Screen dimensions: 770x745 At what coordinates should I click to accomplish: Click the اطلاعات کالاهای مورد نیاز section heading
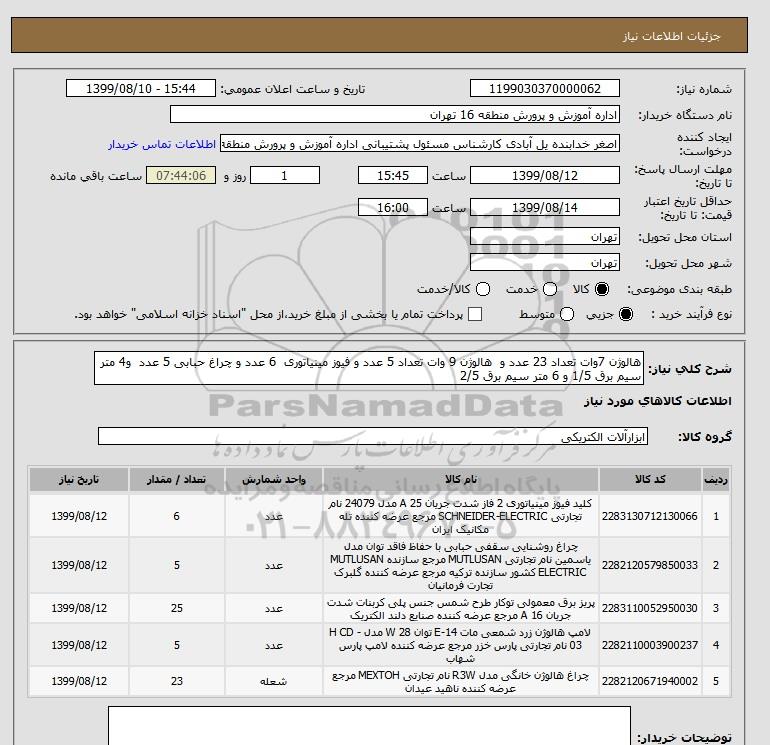pos(658,401)
